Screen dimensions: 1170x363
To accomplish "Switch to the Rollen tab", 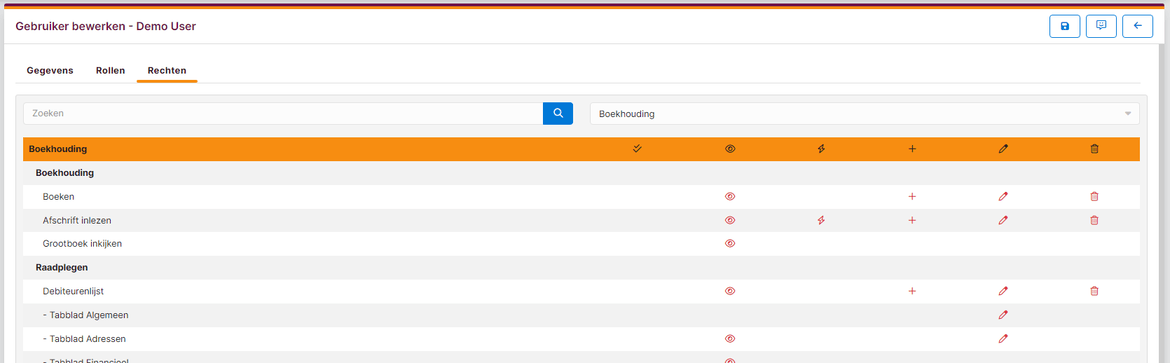I will click(x=110, y=71).
